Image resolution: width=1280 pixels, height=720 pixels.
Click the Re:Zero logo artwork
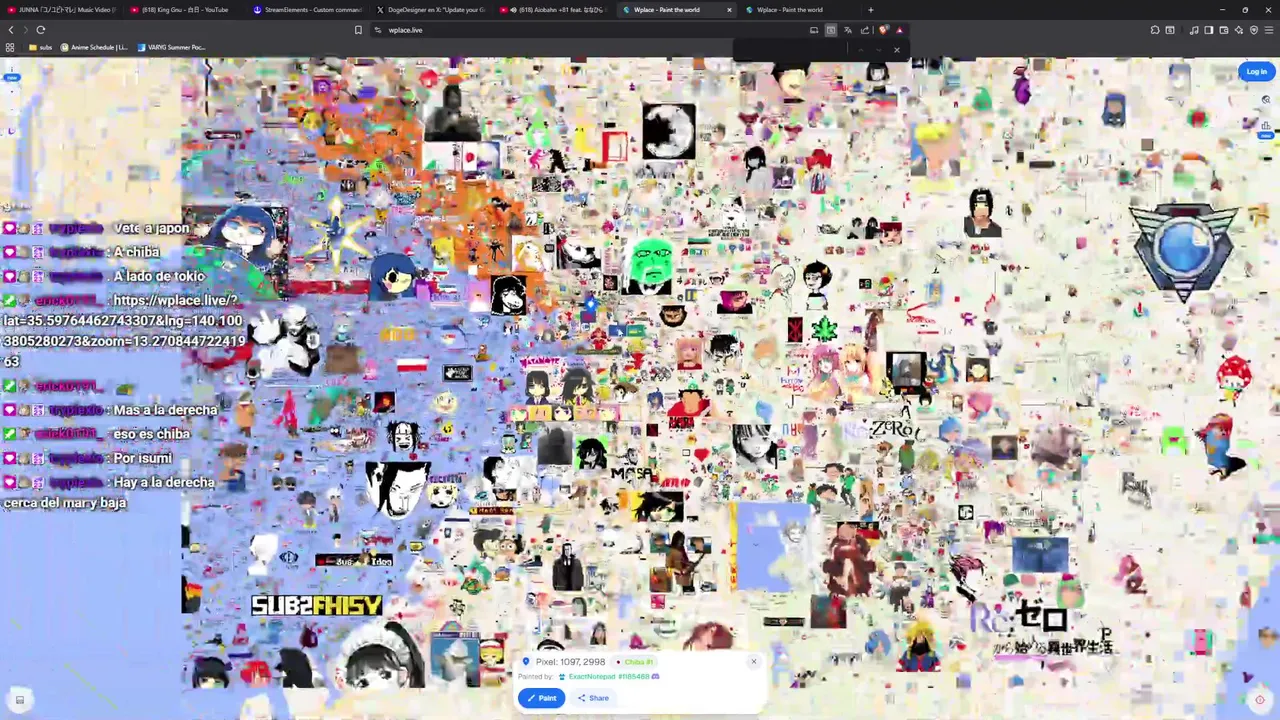pyautogui.click(x=1040, y=628)
